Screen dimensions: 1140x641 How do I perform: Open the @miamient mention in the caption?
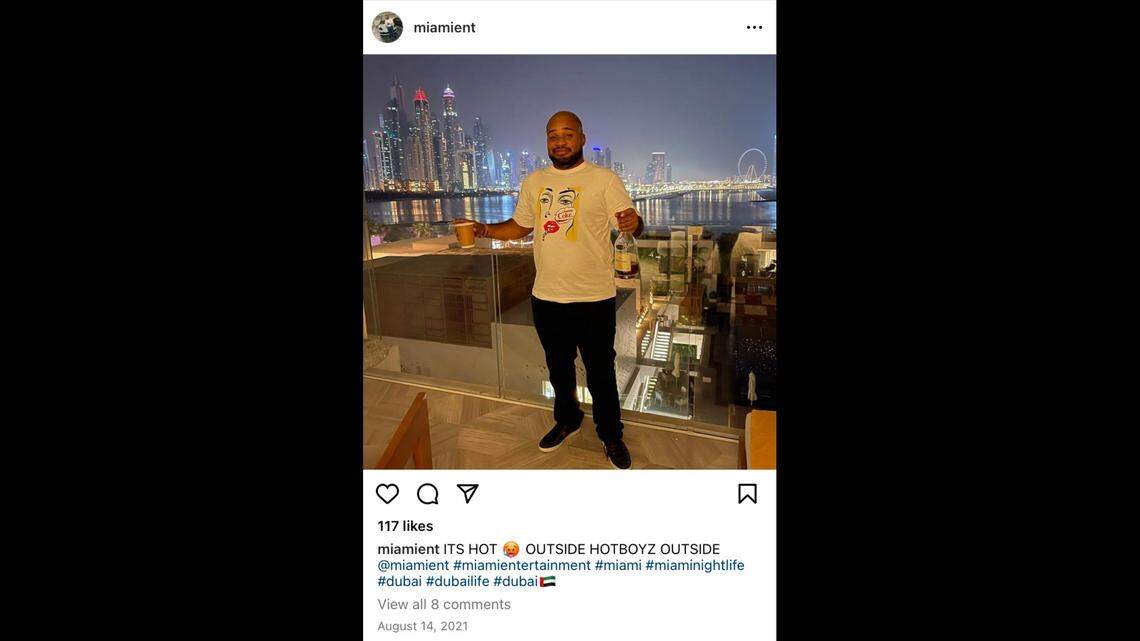click(x=413, y=565)
